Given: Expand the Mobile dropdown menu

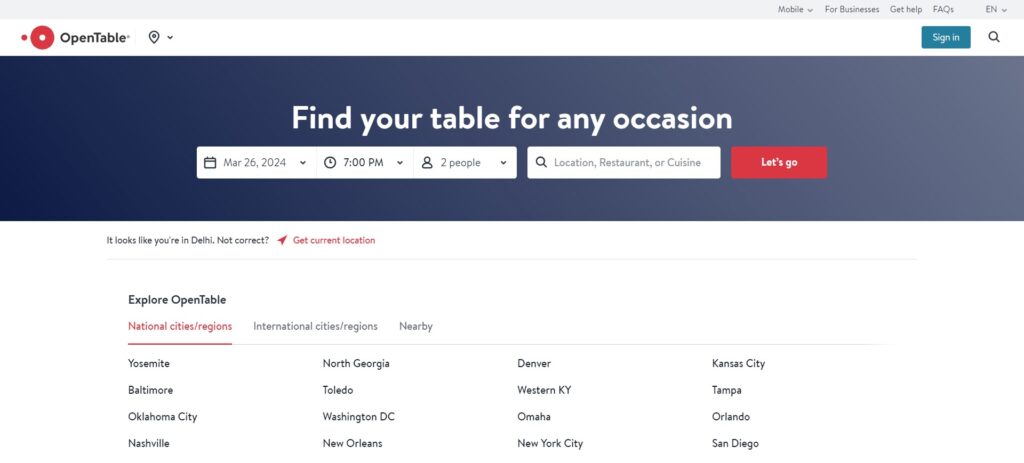Looking at the screenshot, I should (x=795, y=10).
